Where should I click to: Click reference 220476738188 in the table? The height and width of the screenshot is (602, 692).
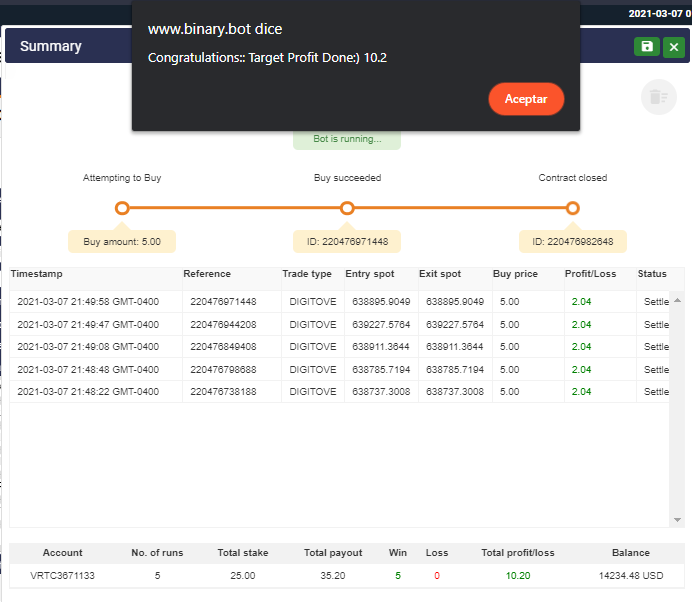point(223,392)
